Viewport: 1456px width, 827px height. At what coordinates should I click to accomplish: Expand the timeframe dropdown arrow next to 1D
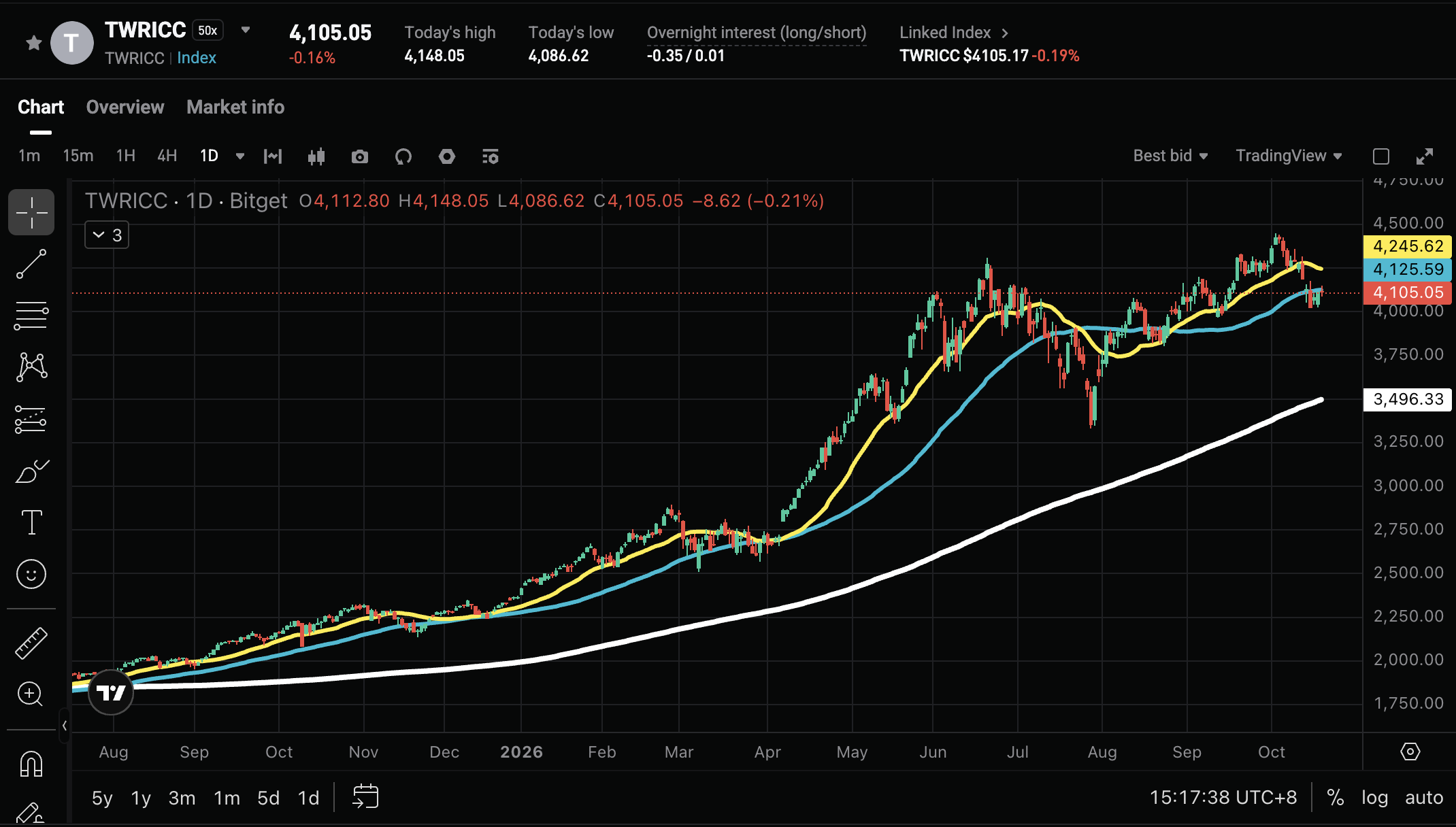239,156
